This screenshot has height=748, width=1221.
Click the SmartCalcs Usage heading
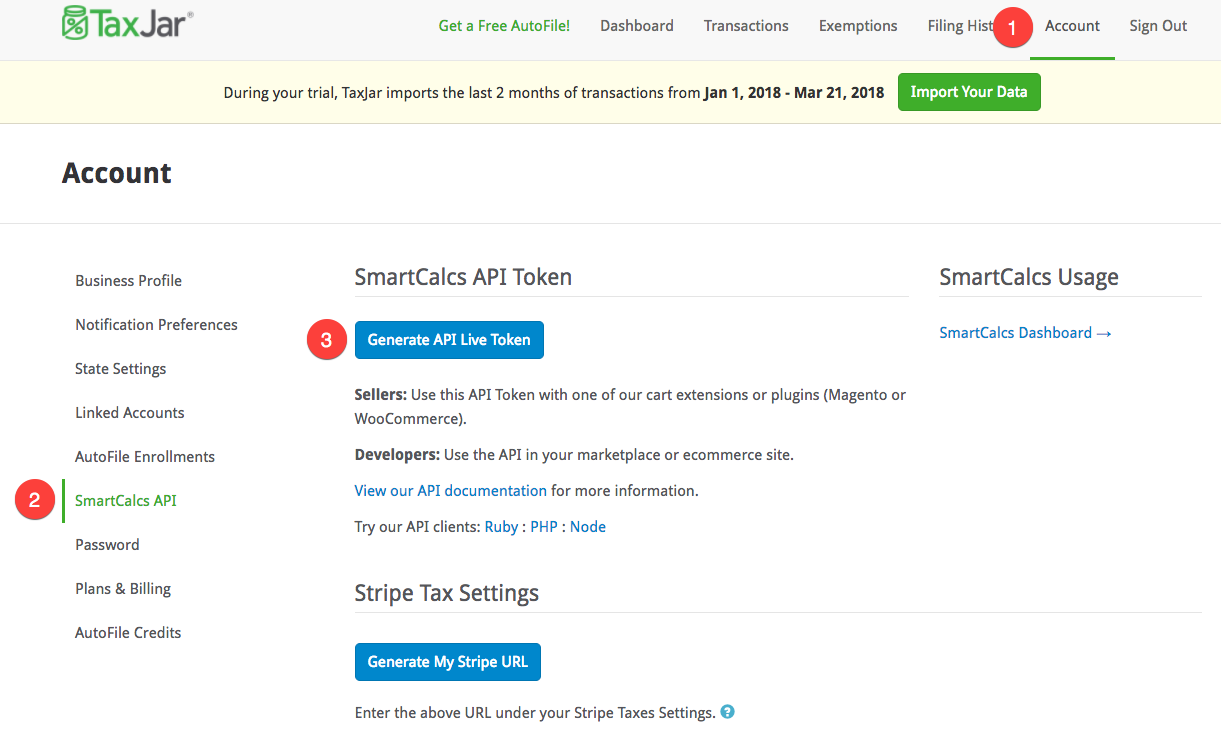tap(1029, 277)
